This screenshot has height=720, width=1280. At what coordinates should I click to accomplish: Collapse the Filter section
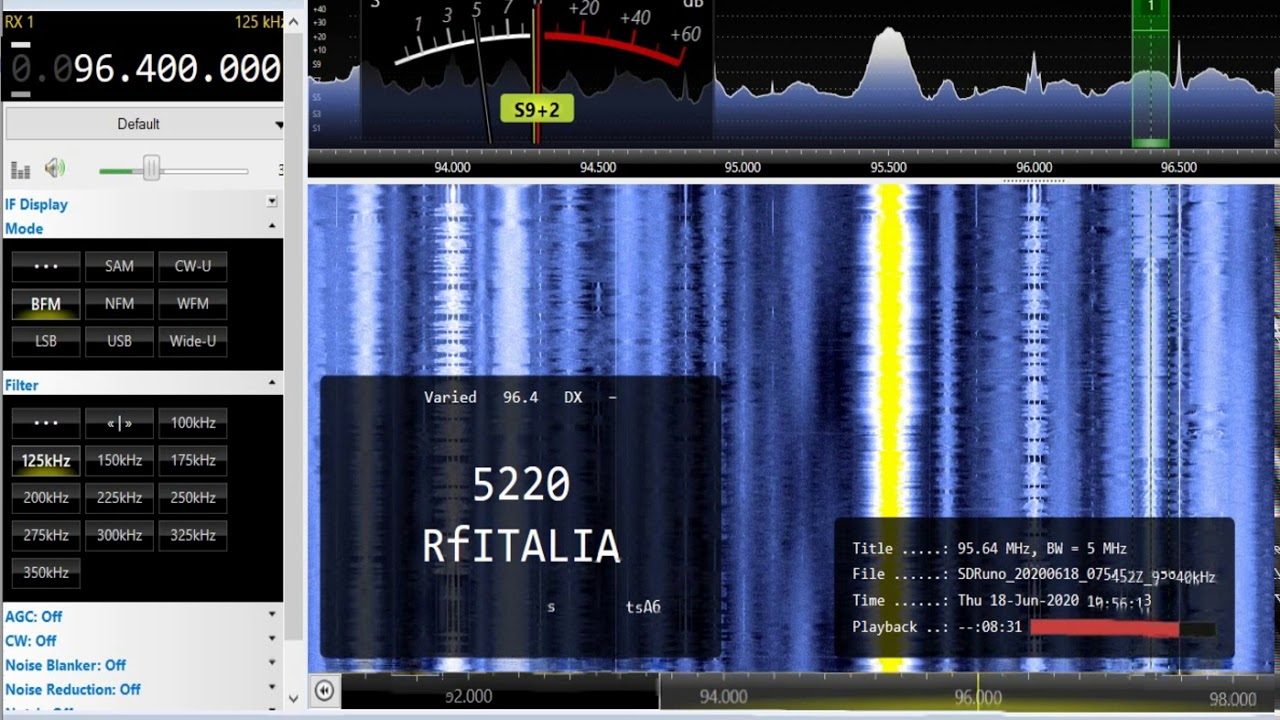click(271, 383)
